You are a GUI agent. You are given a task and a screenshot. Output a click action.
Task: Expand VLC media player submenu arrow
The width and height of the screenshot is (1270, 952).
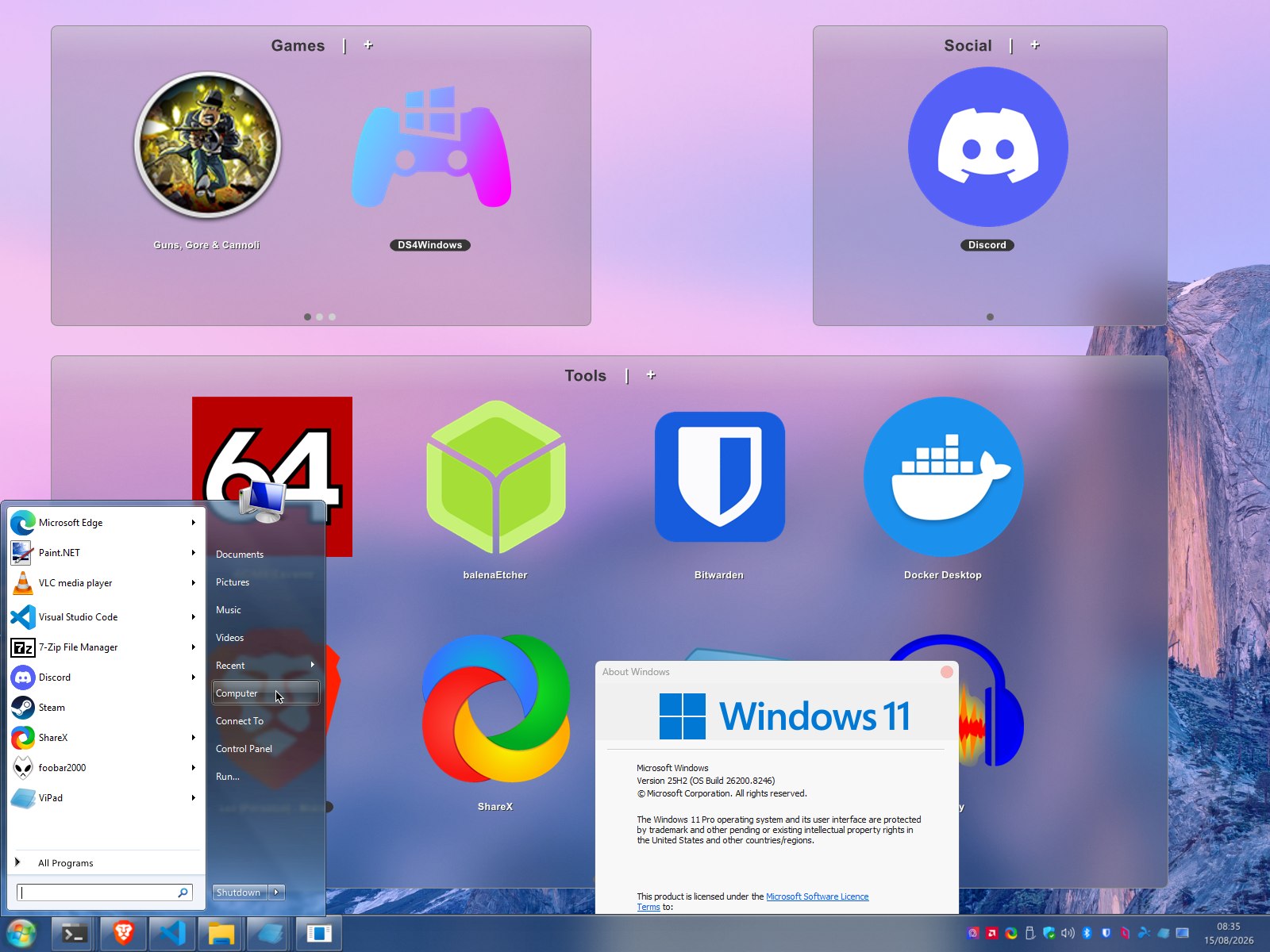click(x=193, y=583)
